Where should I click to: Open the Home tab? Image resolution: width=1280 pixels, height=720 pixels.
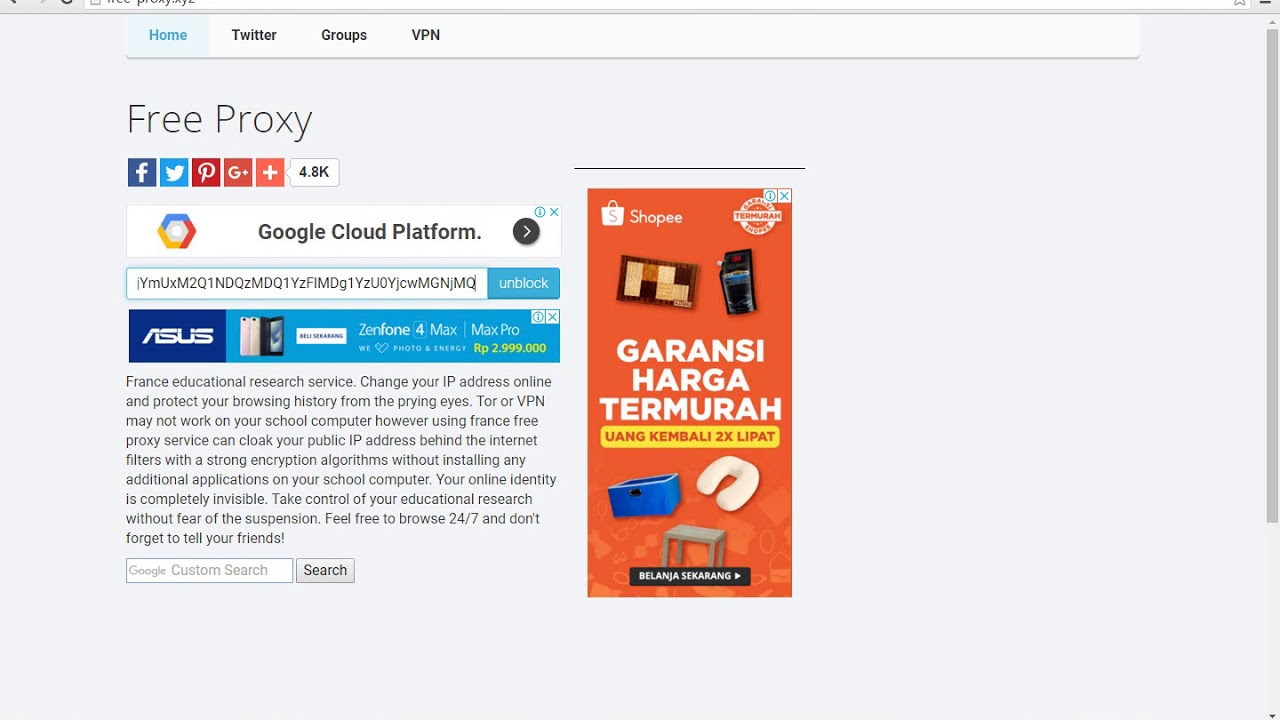(x=168, y=35)
